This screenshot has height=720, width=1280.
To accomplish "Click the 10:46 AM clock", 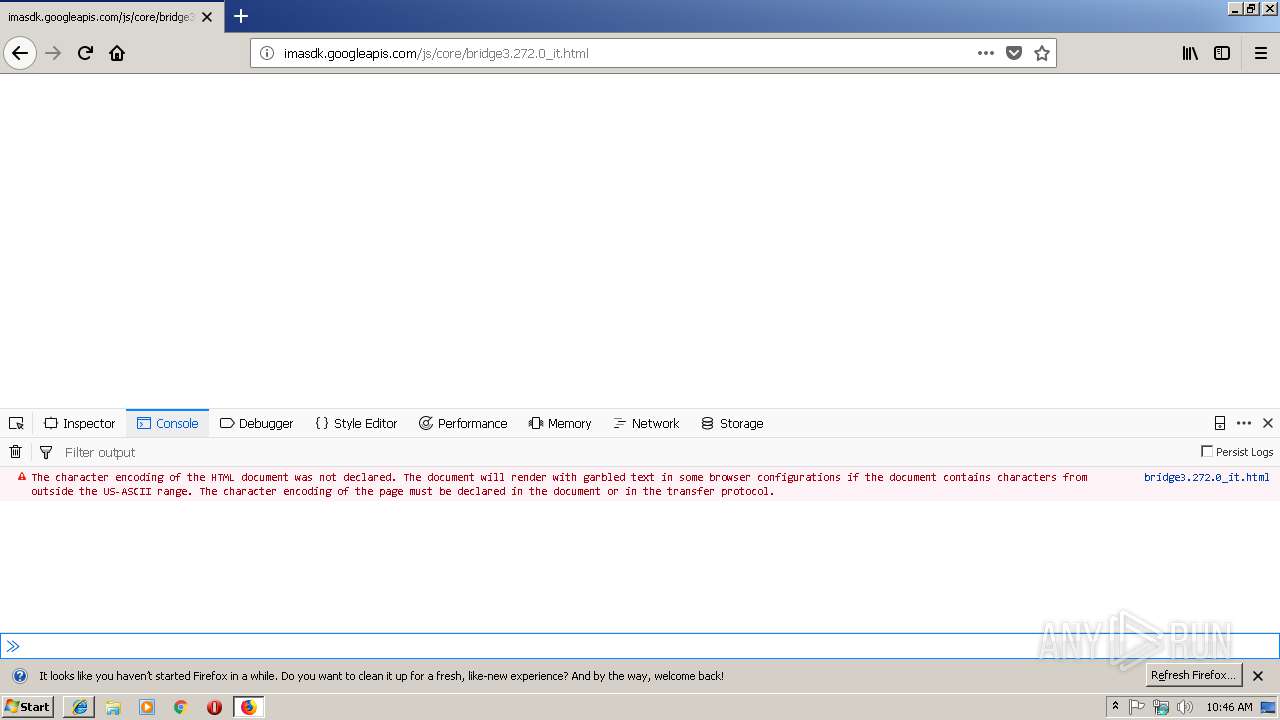I will point(1229,707).
